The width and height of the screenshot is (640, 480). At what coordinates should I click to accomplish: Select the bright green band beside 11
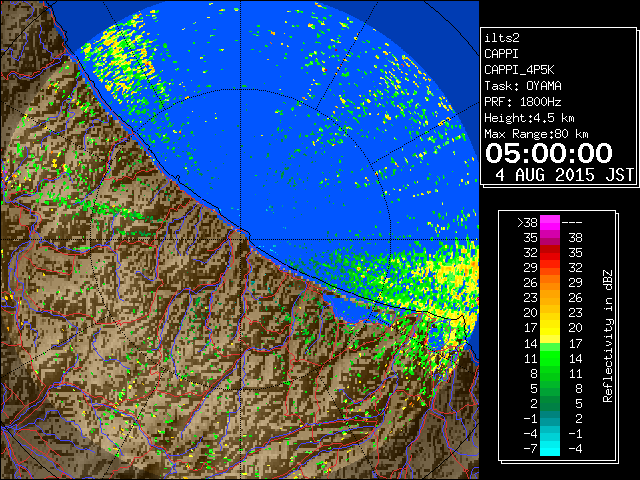click(x=550, y=358)
